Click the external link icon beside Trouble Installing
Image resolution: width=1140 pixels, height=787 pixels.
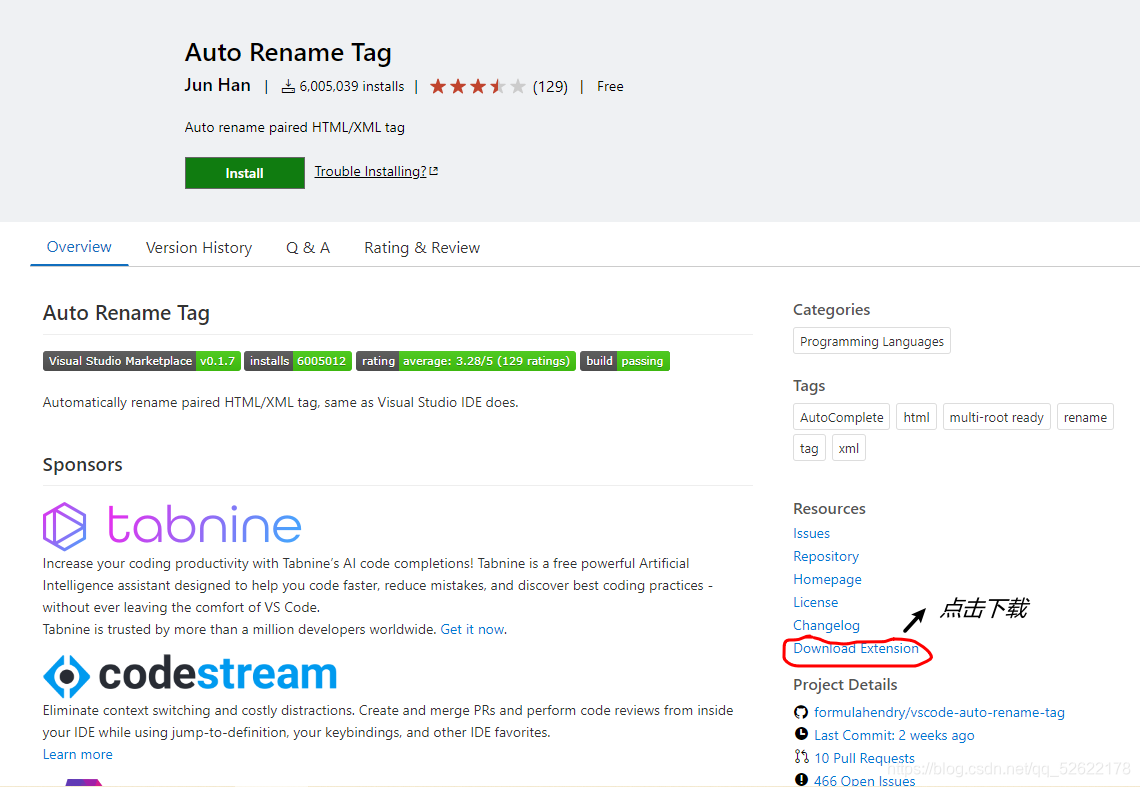coord(434,171)
